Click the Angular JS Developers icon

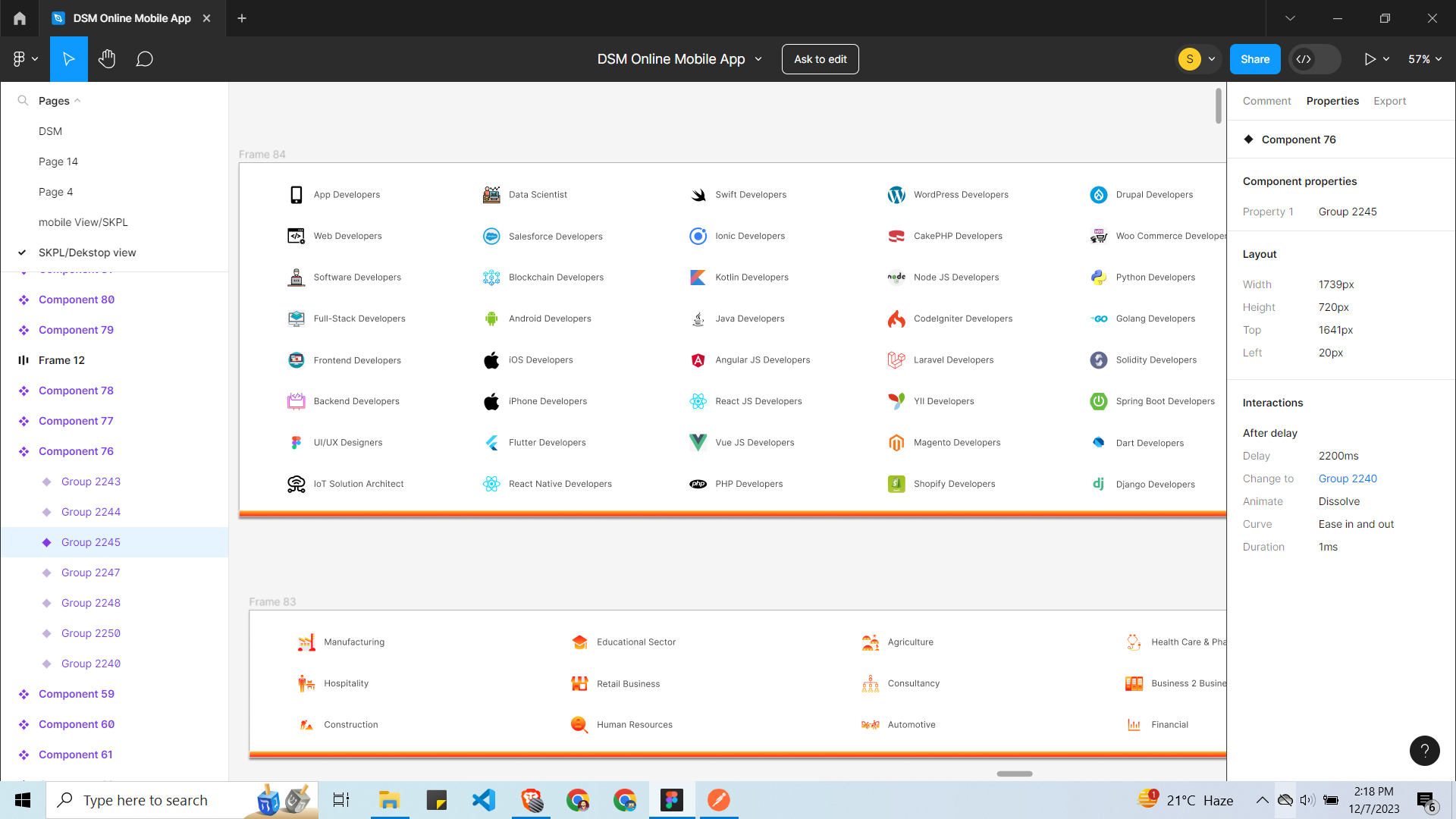click(x=698, y=360)
